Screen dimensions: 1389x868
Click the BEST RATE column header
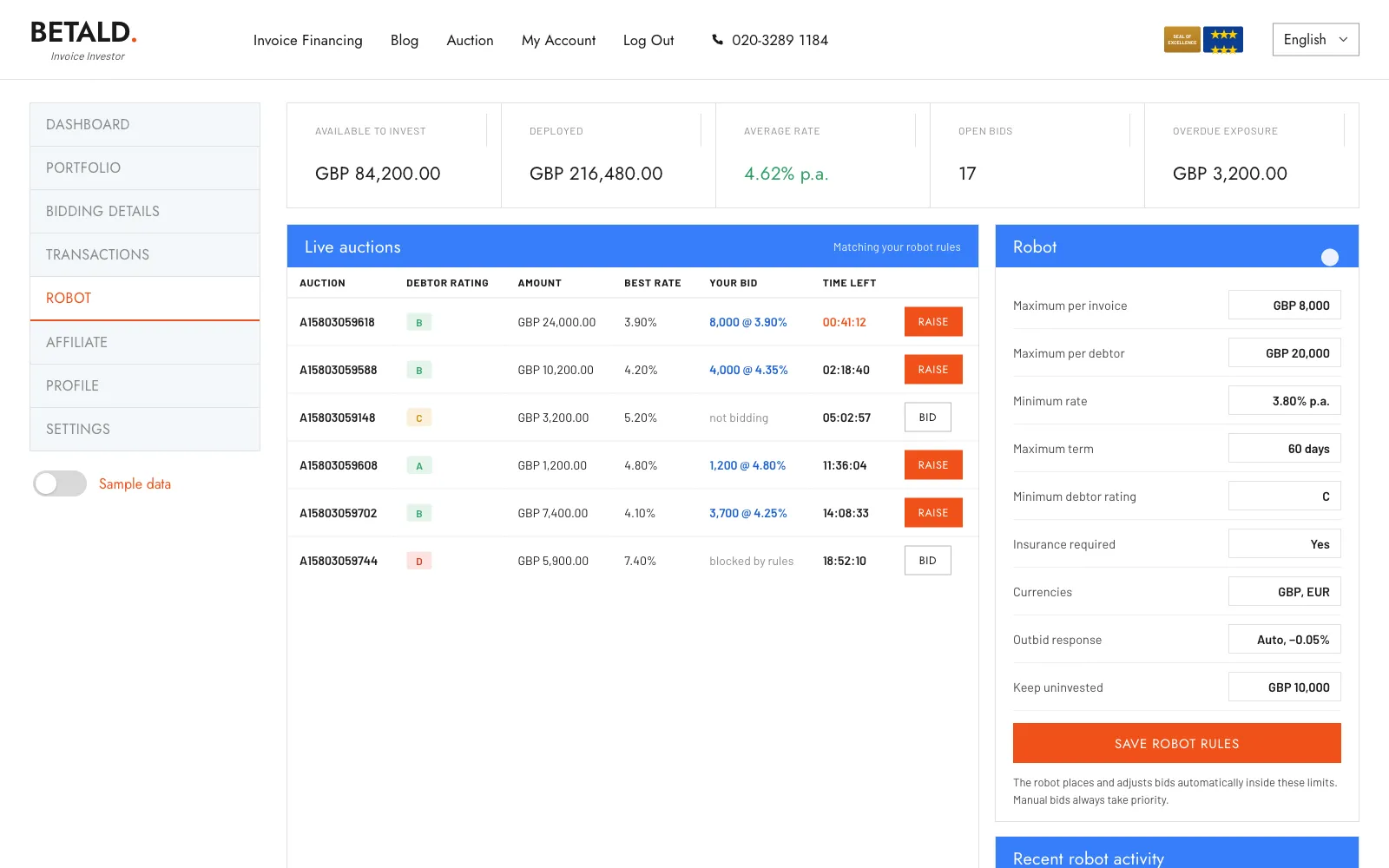click(652, 283)
